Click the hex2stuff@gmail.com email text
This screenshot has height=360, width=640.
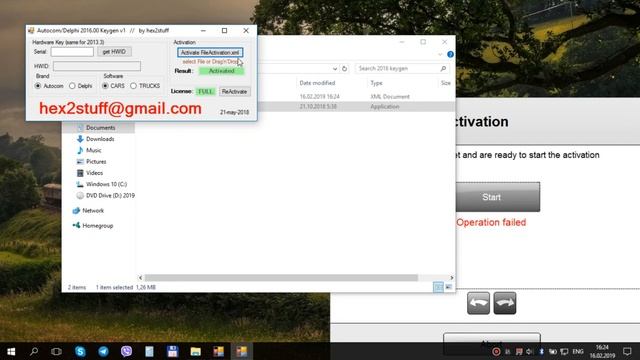click(120, 109)
